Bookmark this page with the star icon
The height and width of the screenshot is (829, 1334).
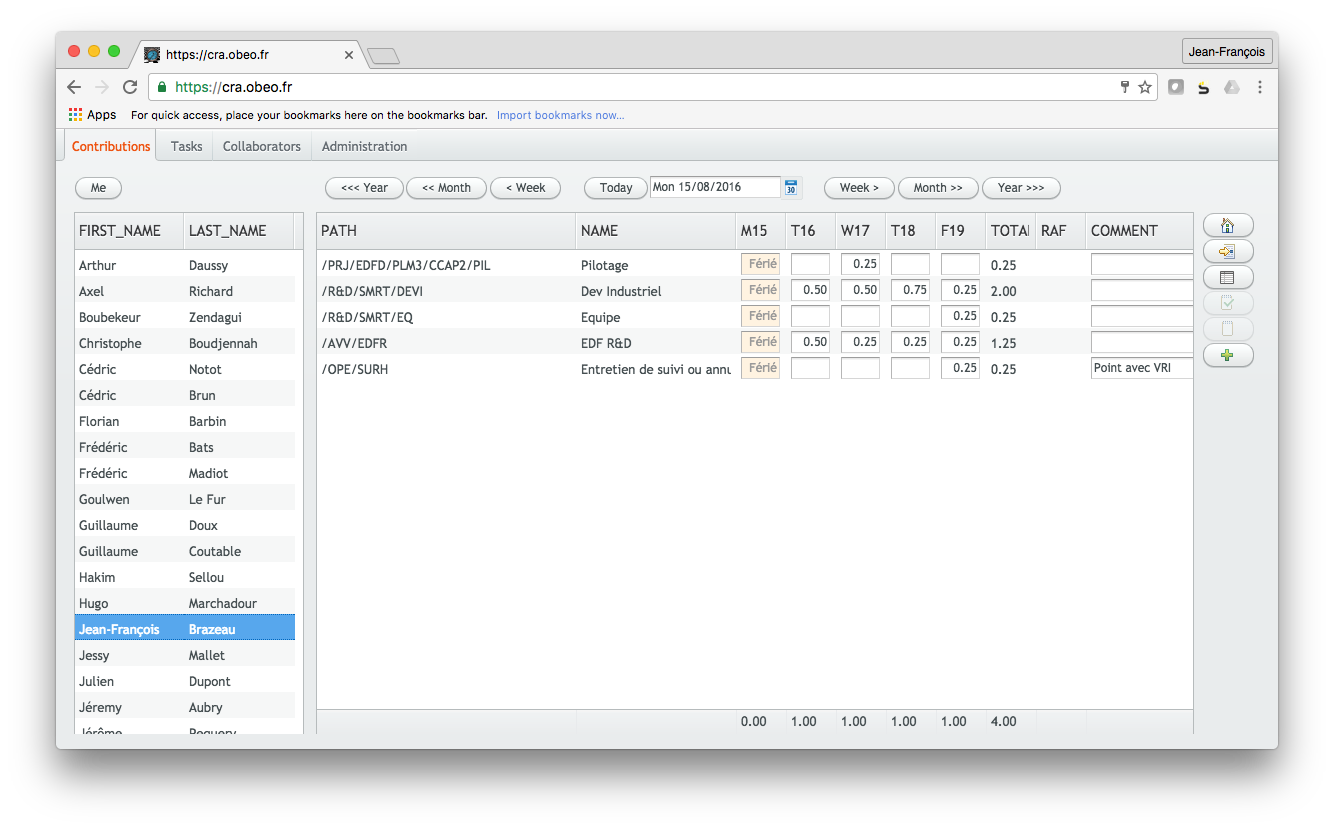[1145, 87]
